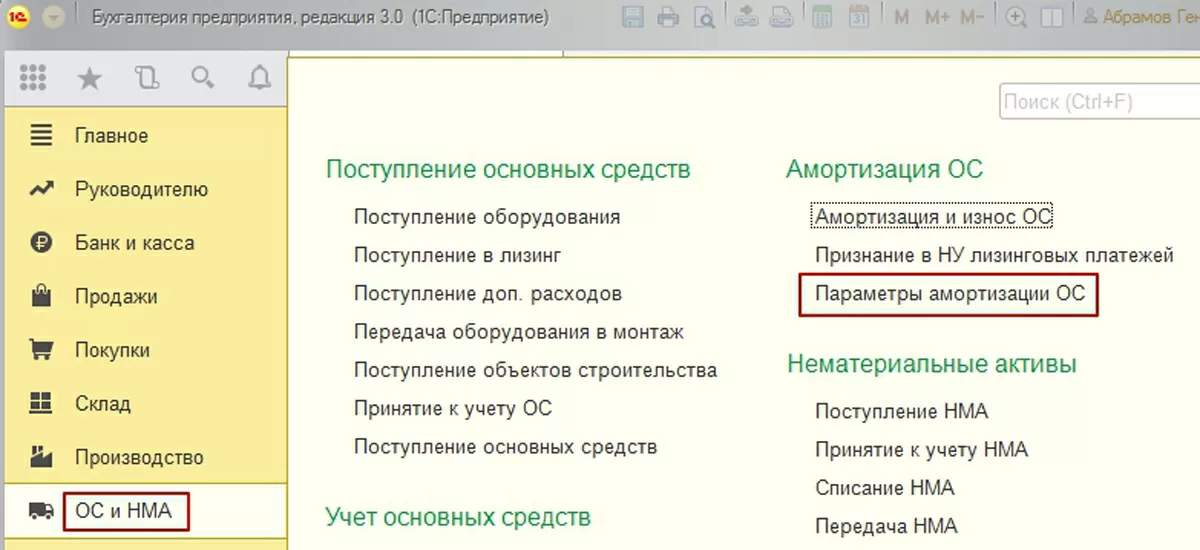Click the Save disk icon in the top toolbar

click(x=633, y=18)
